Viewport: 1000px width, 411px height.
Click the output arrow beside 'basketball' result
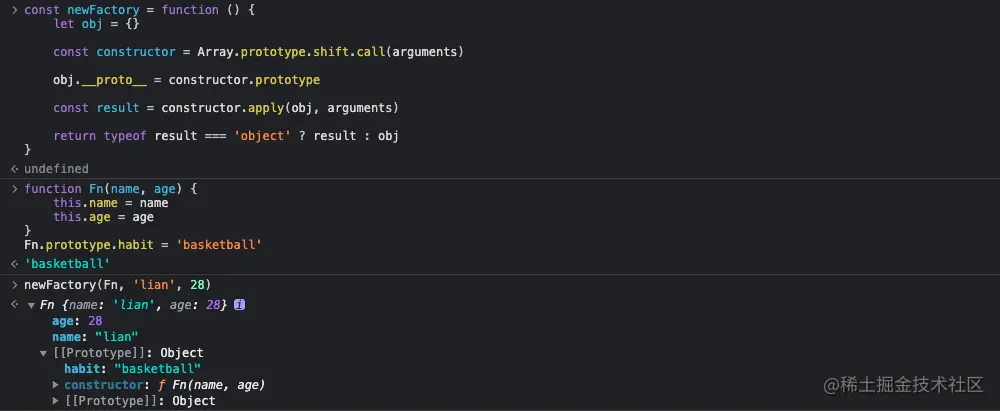point(15,264)
